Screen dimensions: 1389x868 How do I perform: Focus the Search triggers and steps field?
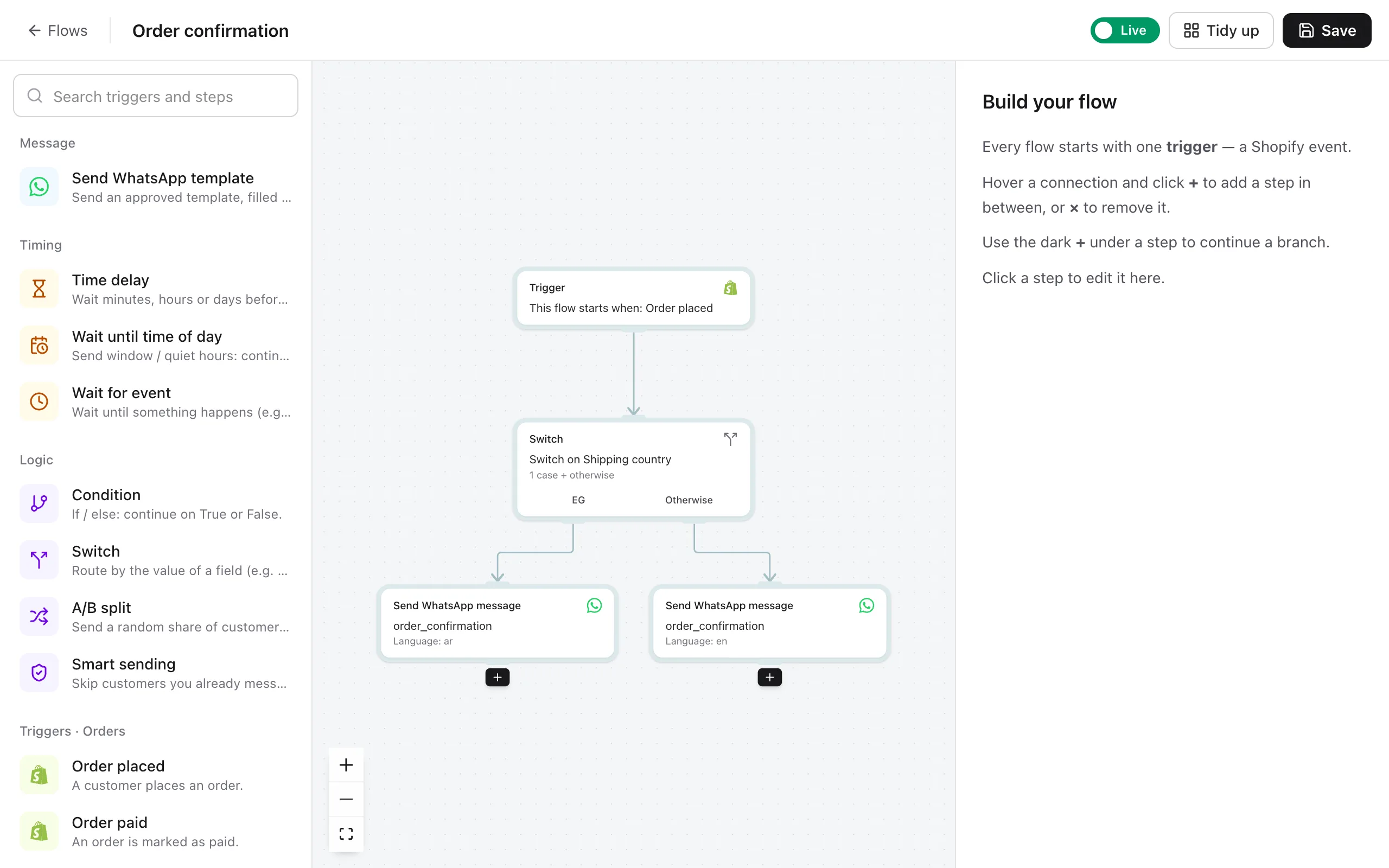tap(156, 96)
